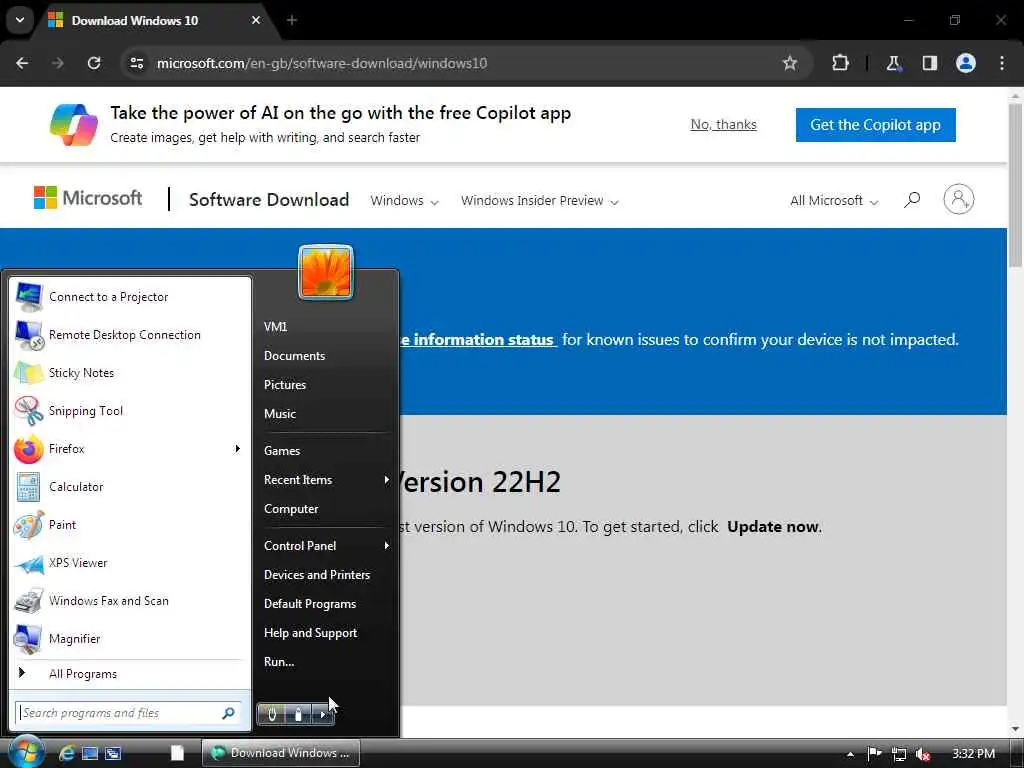Screen dimensions: 1024x768
Task: Open the blank document icon on the taskbar
Action: coord(177,753)
